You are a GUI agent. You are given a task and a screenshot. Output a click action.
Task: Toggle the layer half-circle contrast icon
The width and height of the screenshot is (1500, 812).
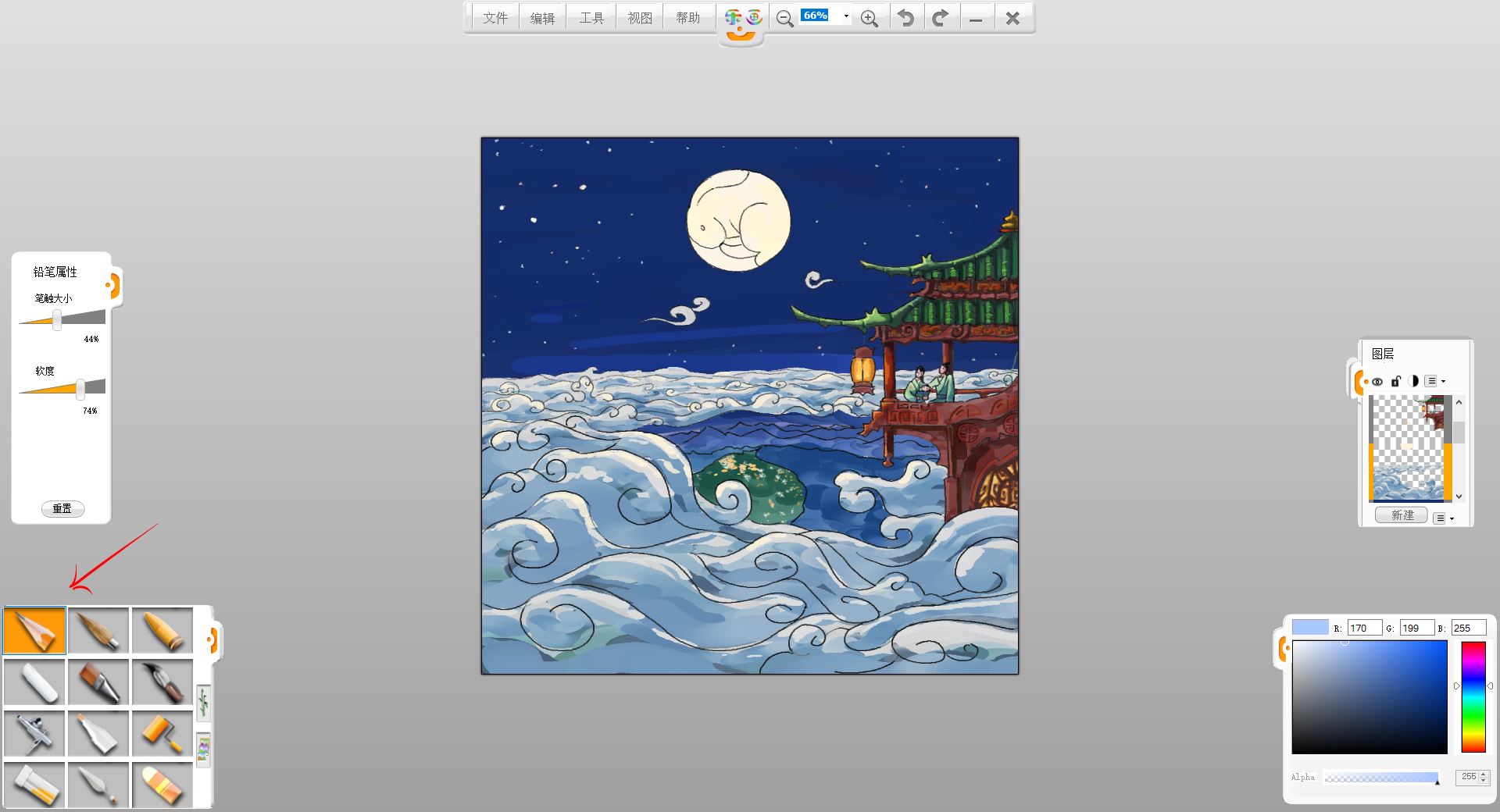[1413, 382]
